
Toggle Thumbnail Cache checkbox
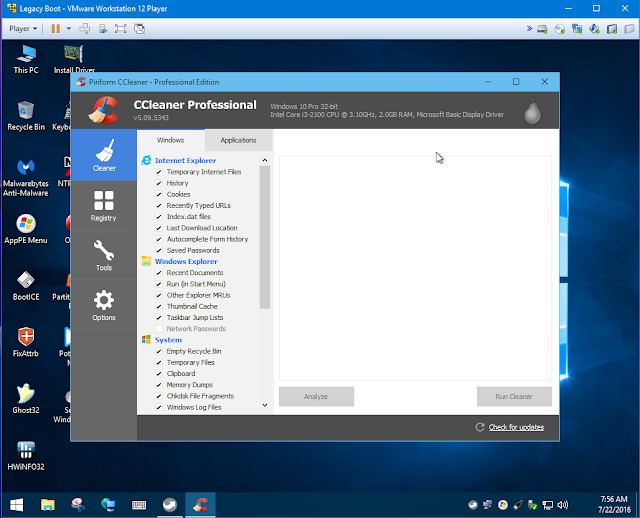pyautogui.click(x=159, y=307)
